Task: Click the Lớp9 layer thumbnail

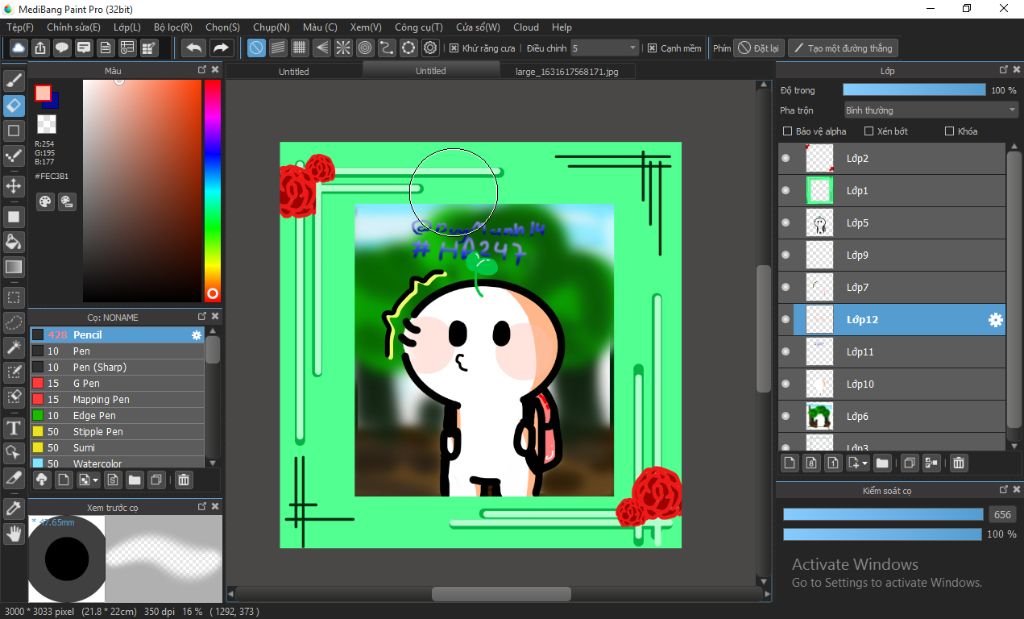Action: pos(820,255)
